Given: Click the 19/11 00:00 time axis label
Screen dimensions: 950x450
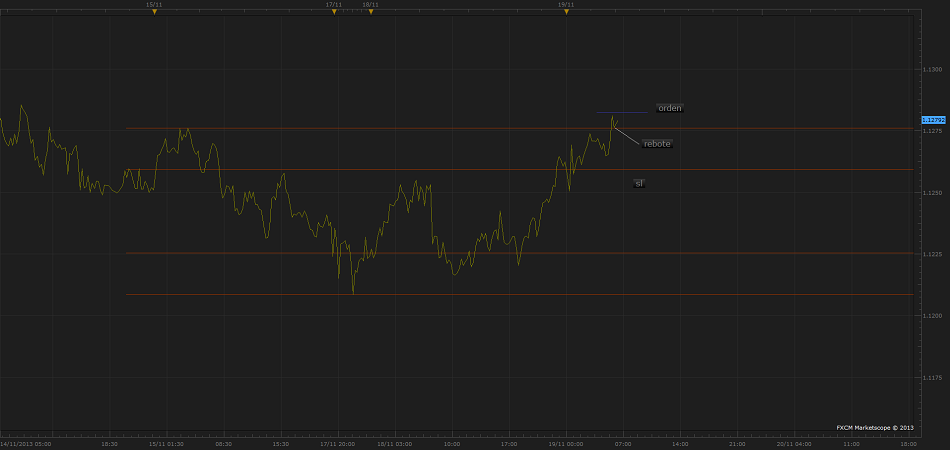Looking at the screenshot, I should coord(566,443).
